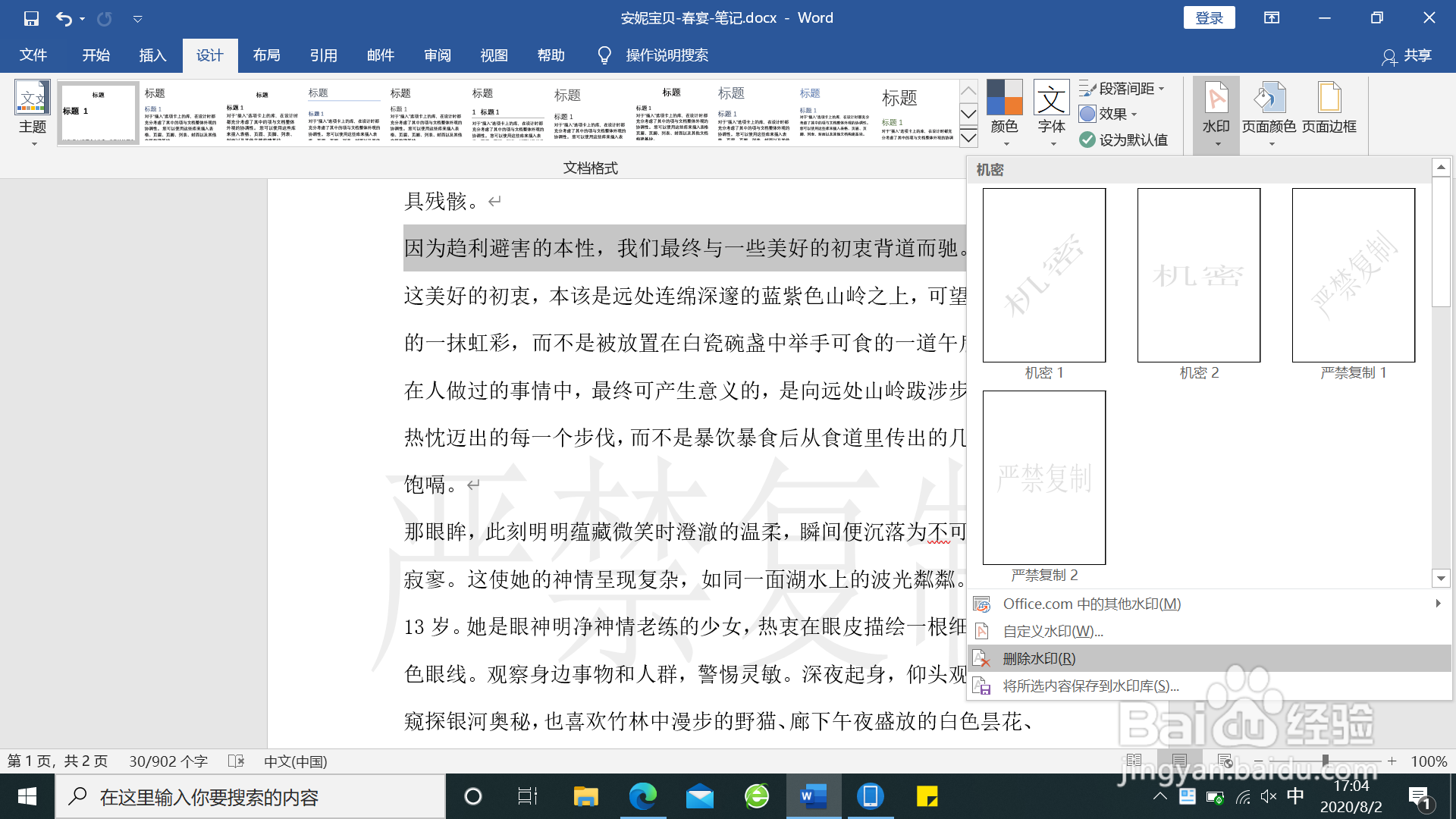Toggle Read Mode view in status bar

tap(1134, 761)
